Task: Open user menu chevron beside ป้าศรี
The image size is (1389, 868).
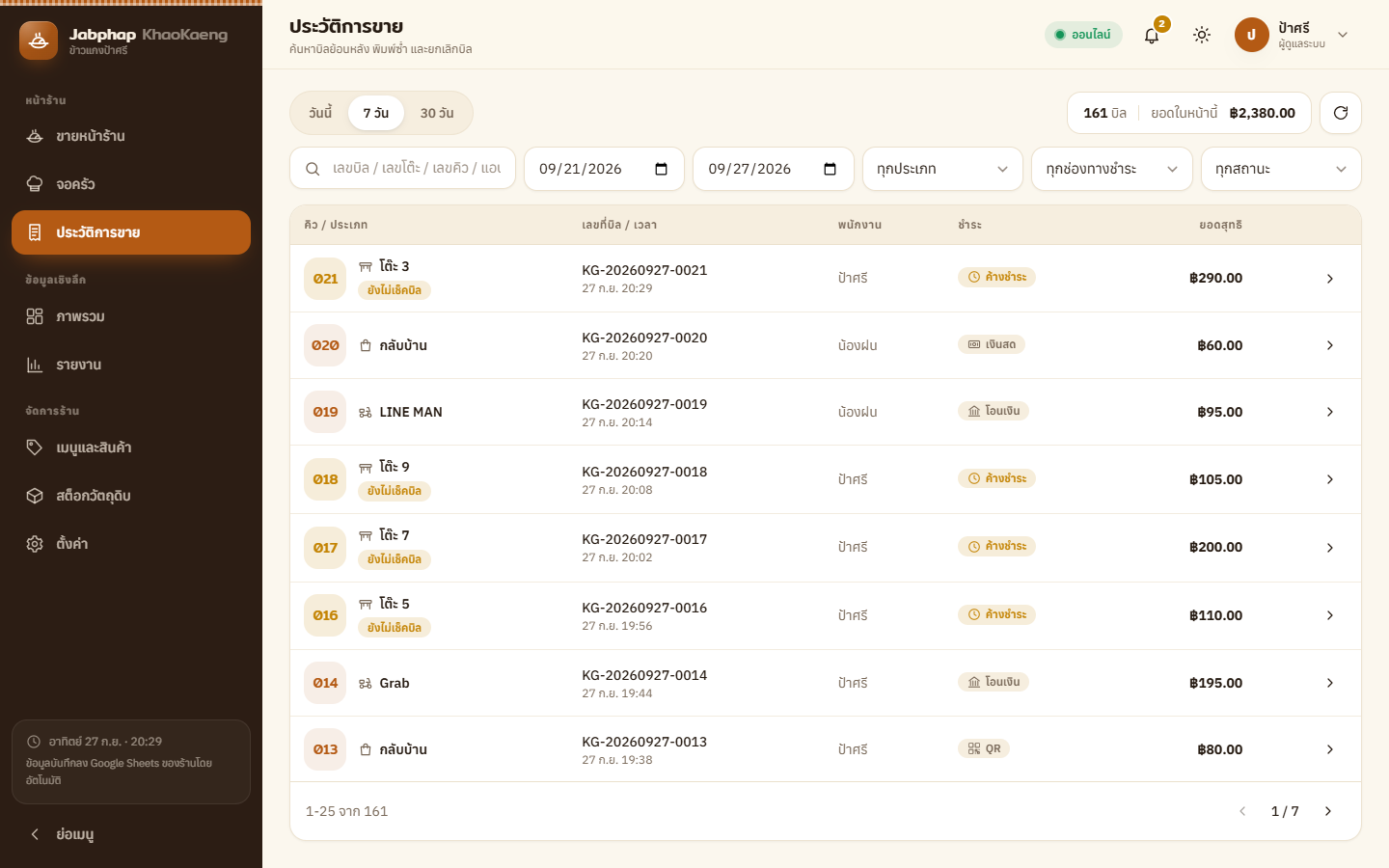Action: [1343, 35]
